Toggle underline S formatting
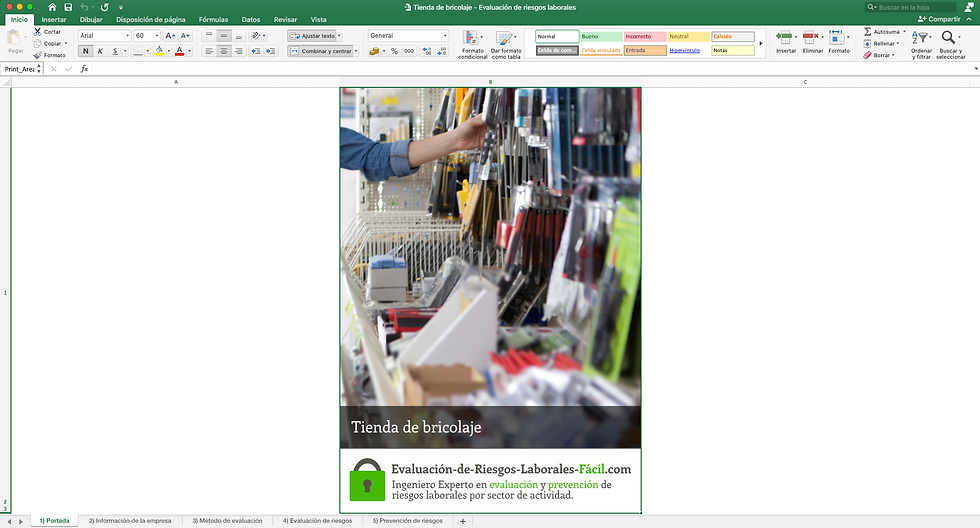Image resolution: width=980 pixels, height=528 pixels. pyautogui.click(x=114, y=51)
